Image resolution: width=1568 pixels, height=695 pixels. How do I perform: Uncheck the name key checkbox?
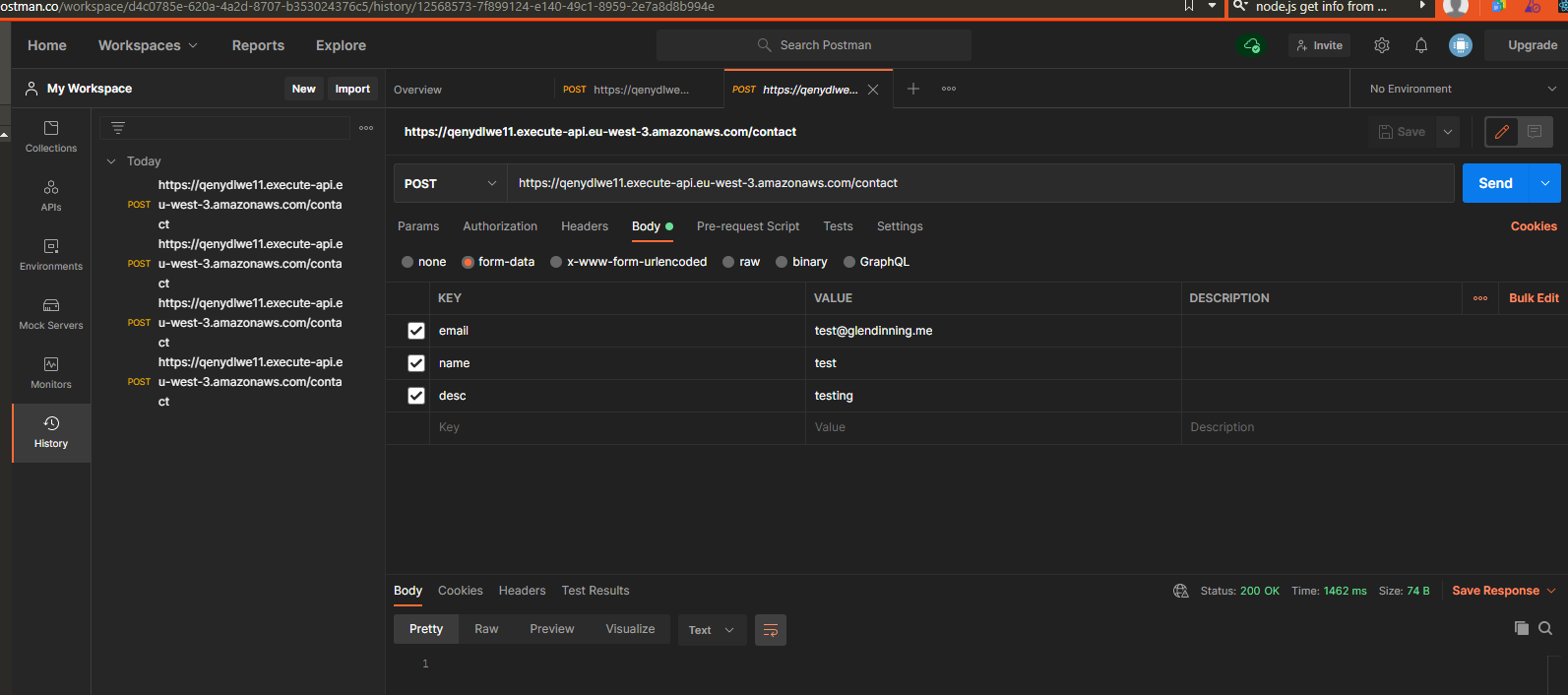(416, 363)
